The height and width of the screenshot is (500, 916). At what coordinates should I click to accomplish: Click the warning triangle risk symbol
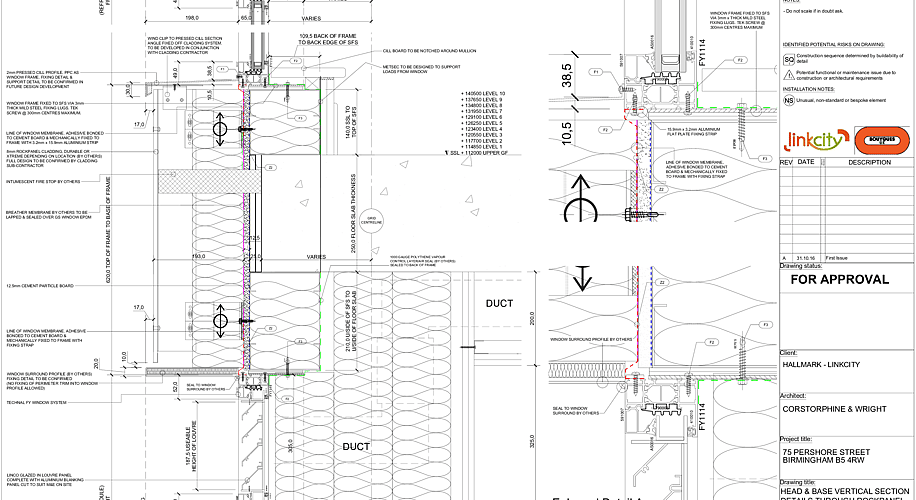coord(789,75)
